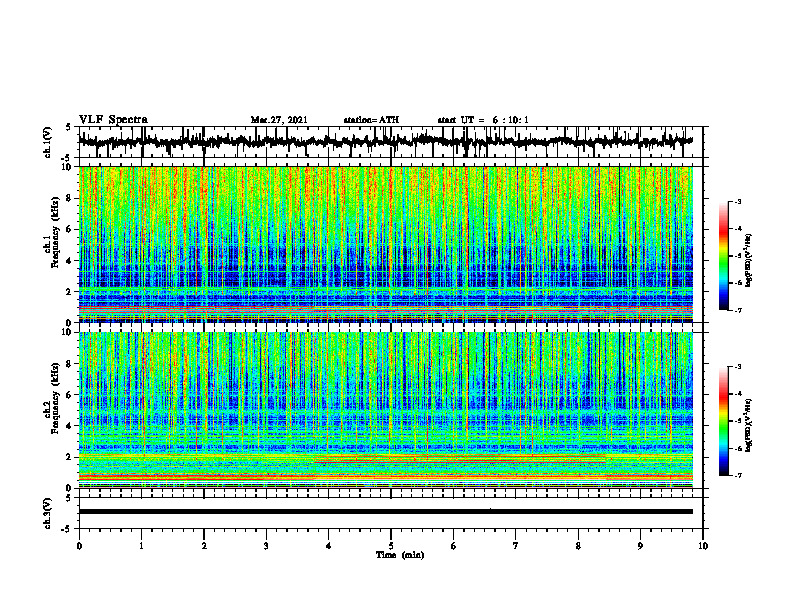Click the ch.1 spectrogram panel

coord(385,244)
